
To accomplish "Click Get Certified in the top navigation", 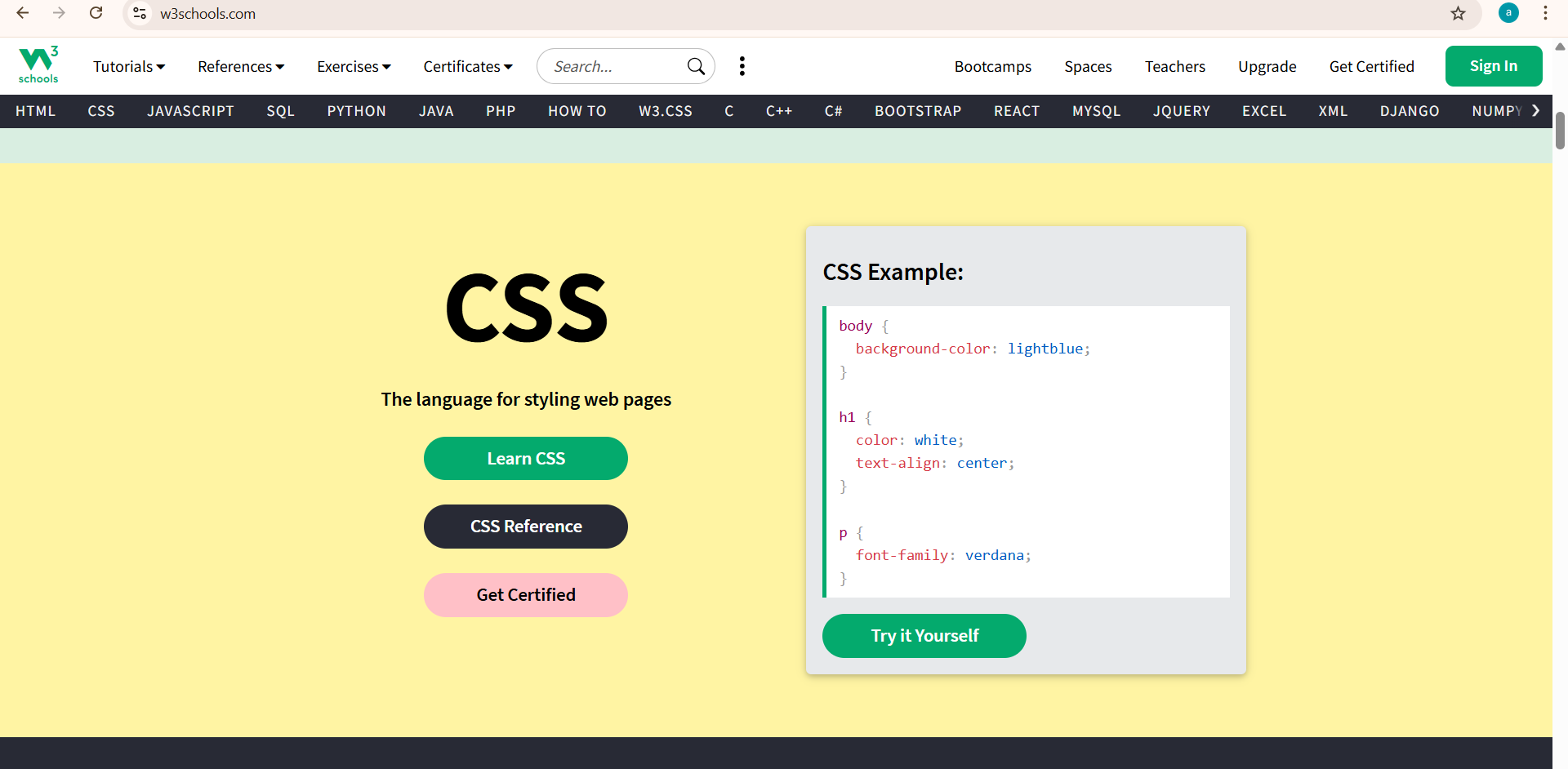I will 1372,66.
